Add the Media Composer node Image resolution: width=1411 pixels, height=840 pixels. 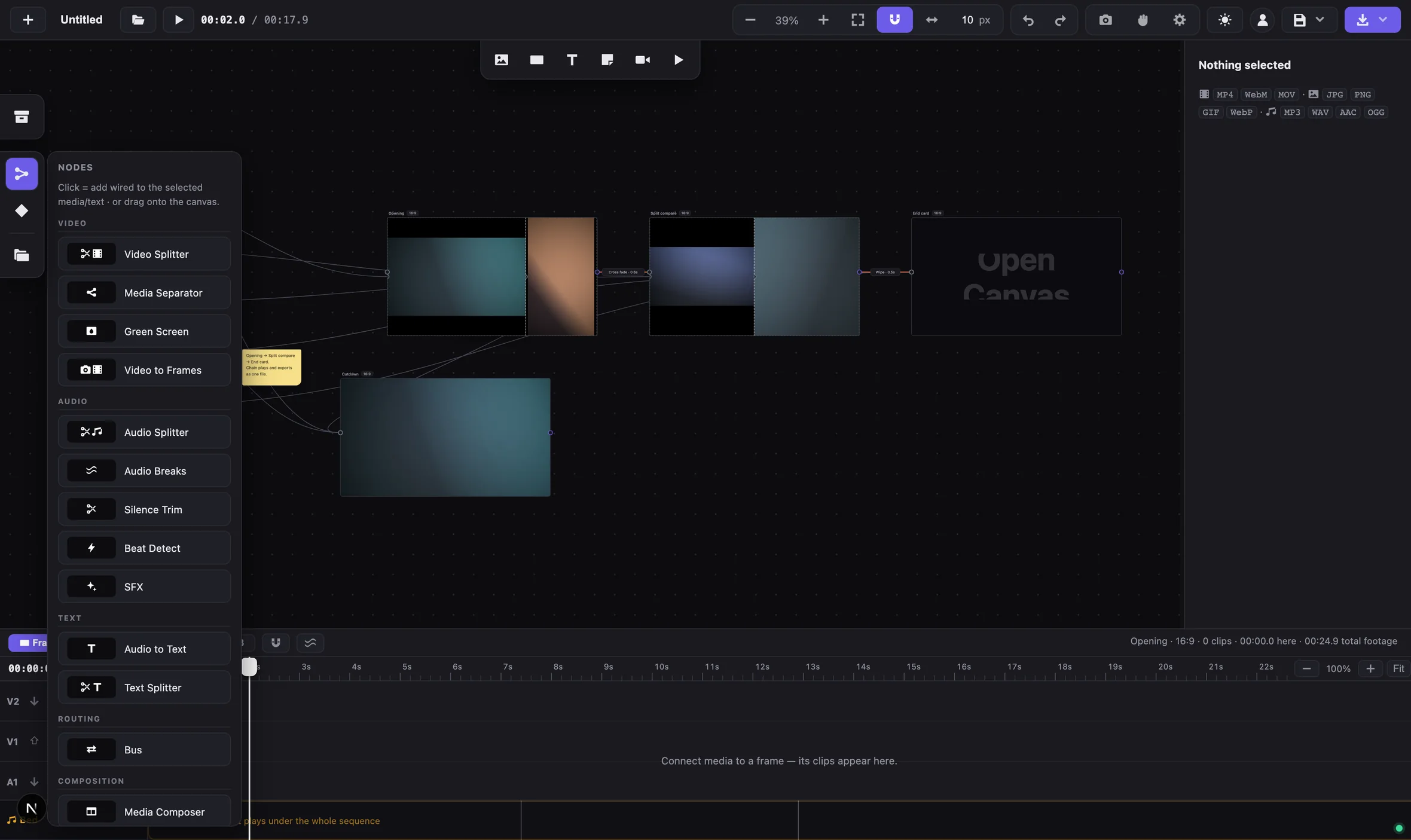pos(144,811)
